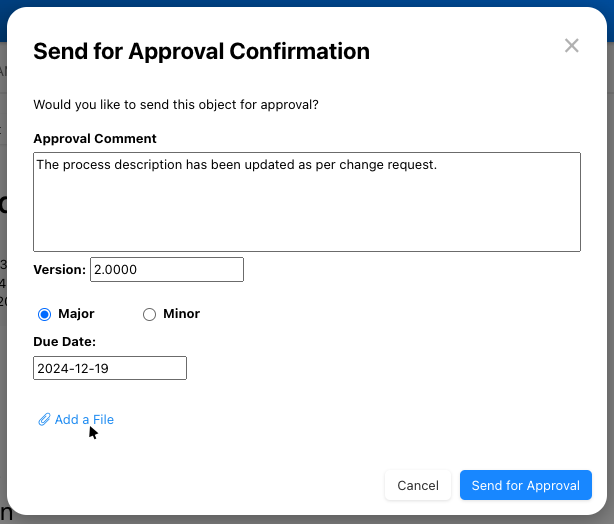Open the Add a File link
Image resolution: width=614 pixels, height=524 pixels.
pyautogui.click(x=84, y=420)
